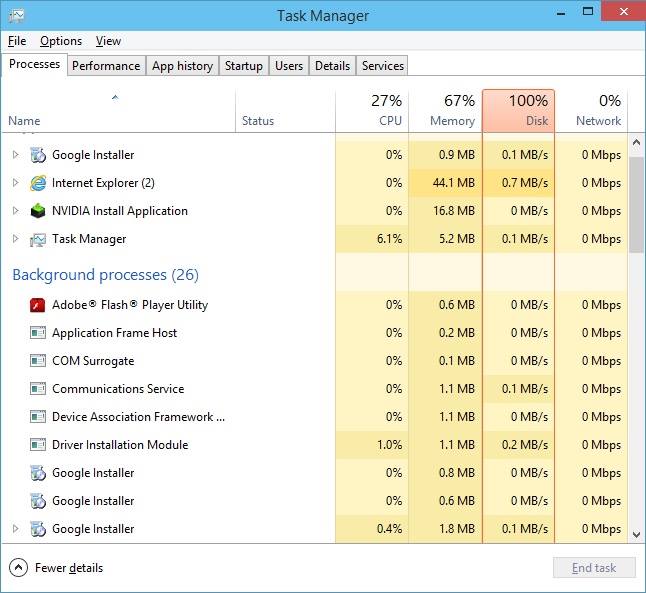
Task: Switch to the Users tab
Action: (x=289, y=66)
